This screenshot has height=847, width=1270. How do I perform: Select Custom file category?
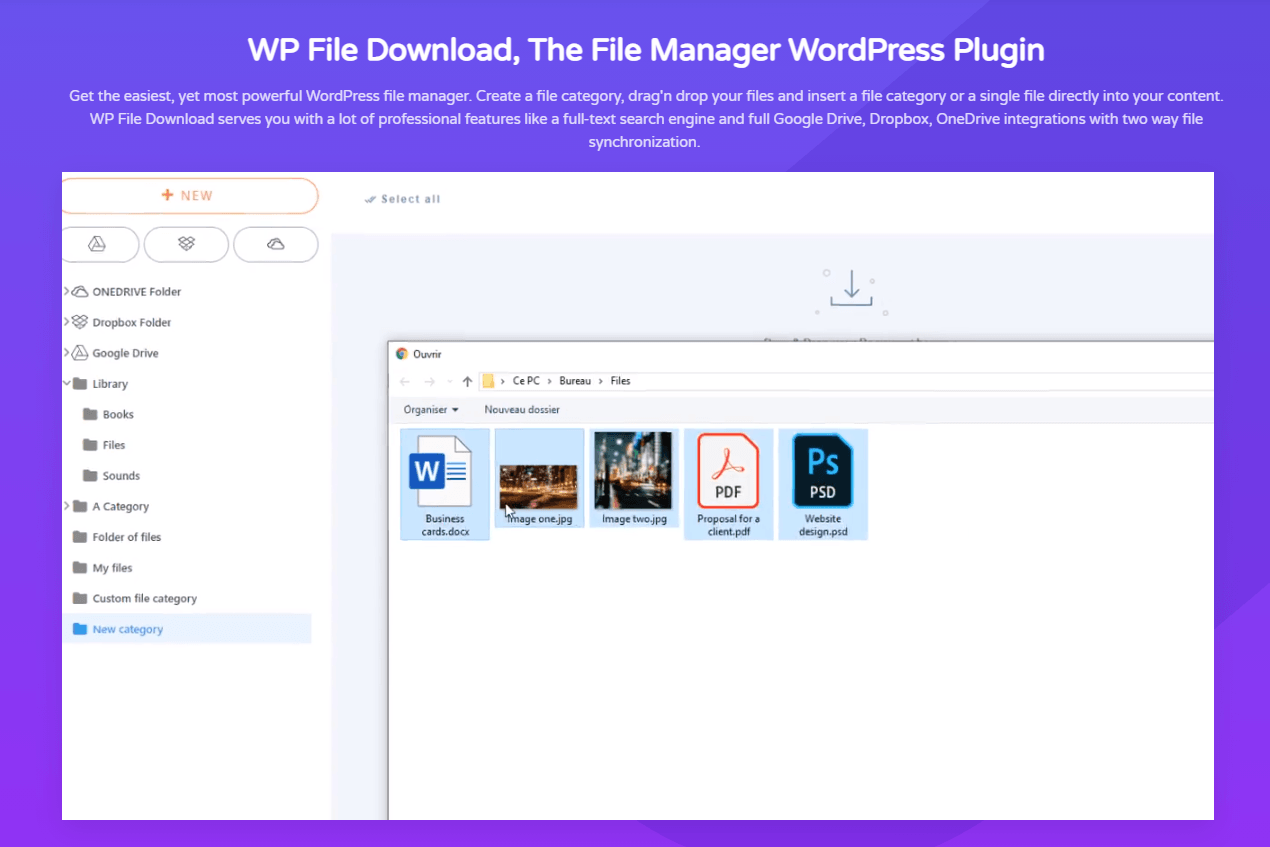click(144, 599)
